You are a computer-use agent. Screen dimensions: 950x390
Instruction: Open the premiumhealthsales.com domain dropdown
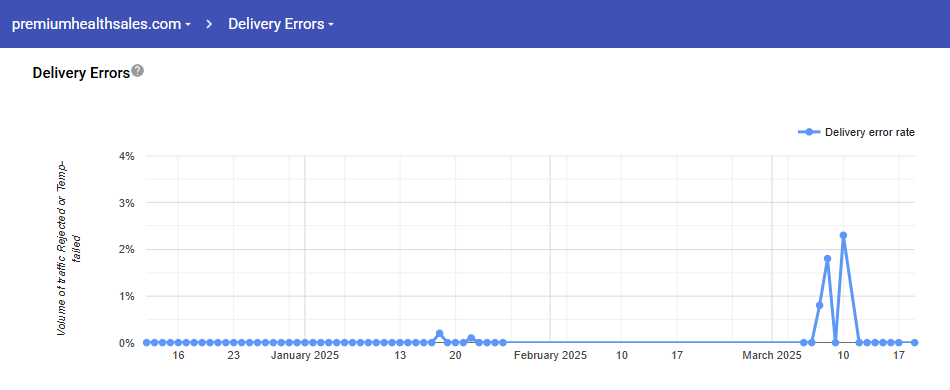point(101,24)
